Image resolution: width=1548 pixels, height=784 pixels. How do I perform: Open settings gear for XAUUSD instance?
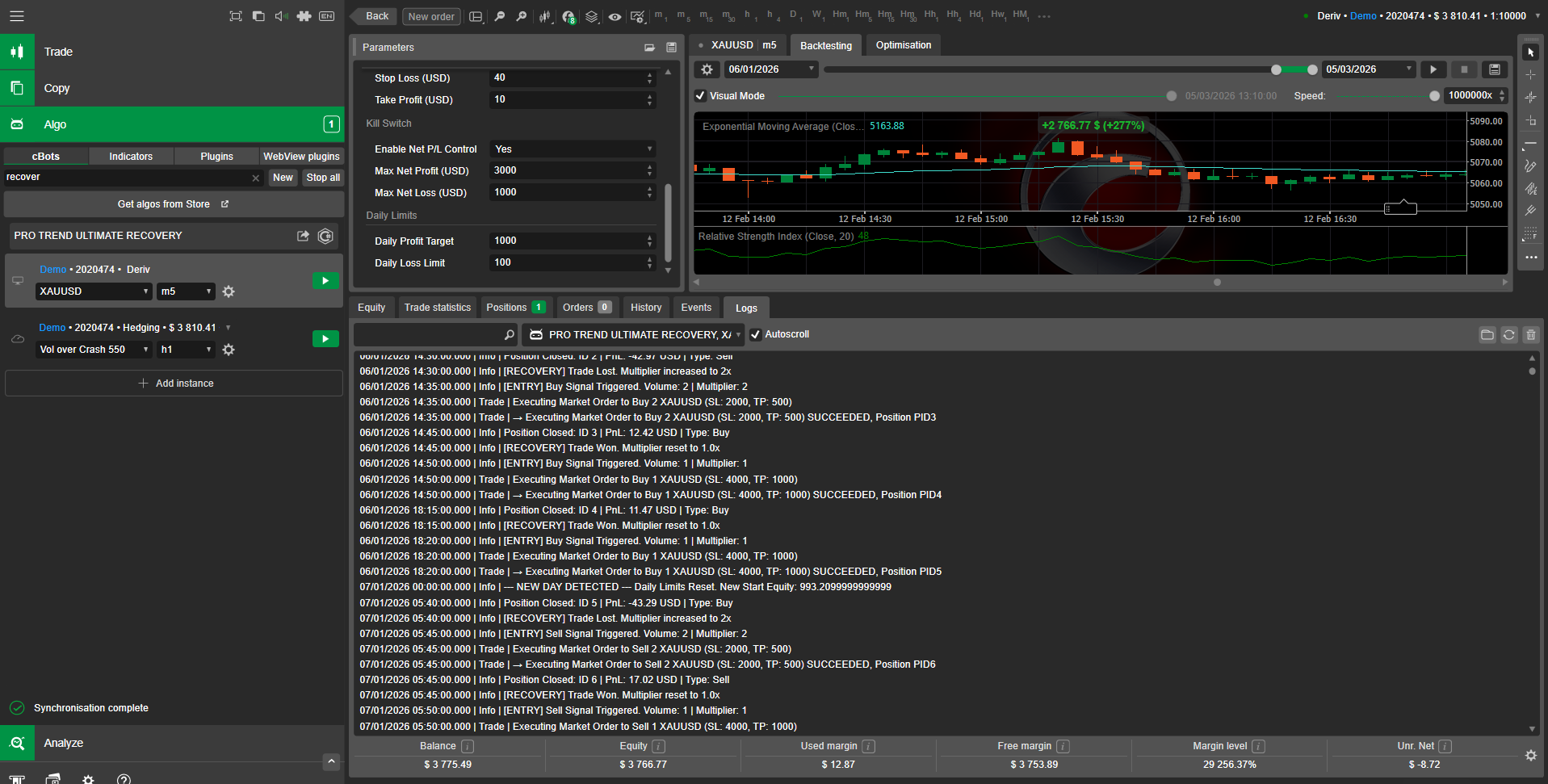tap(229, 291)
